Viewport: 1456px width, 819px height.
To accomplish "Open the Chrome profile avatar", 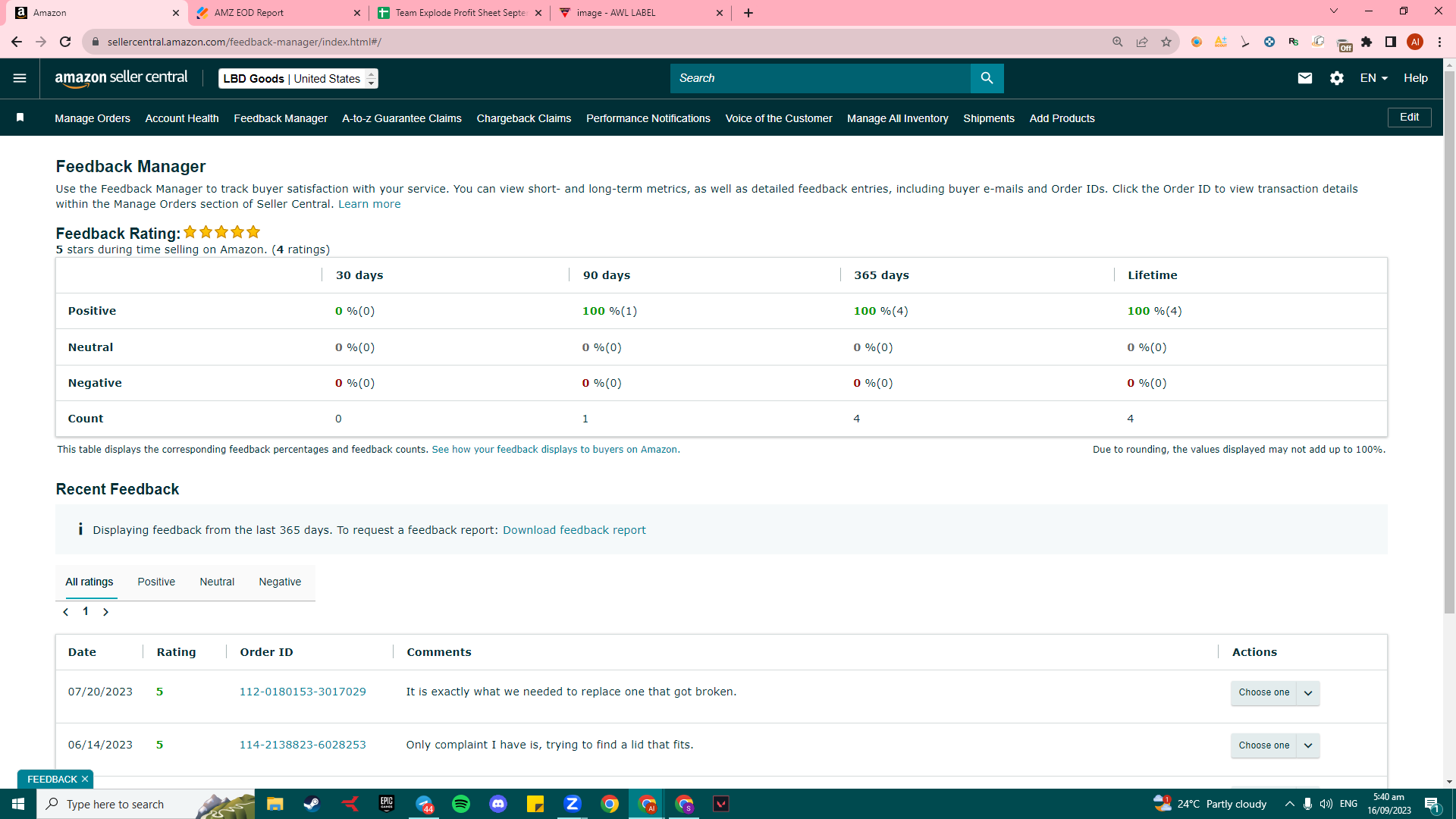I will tap(1415, 42).
